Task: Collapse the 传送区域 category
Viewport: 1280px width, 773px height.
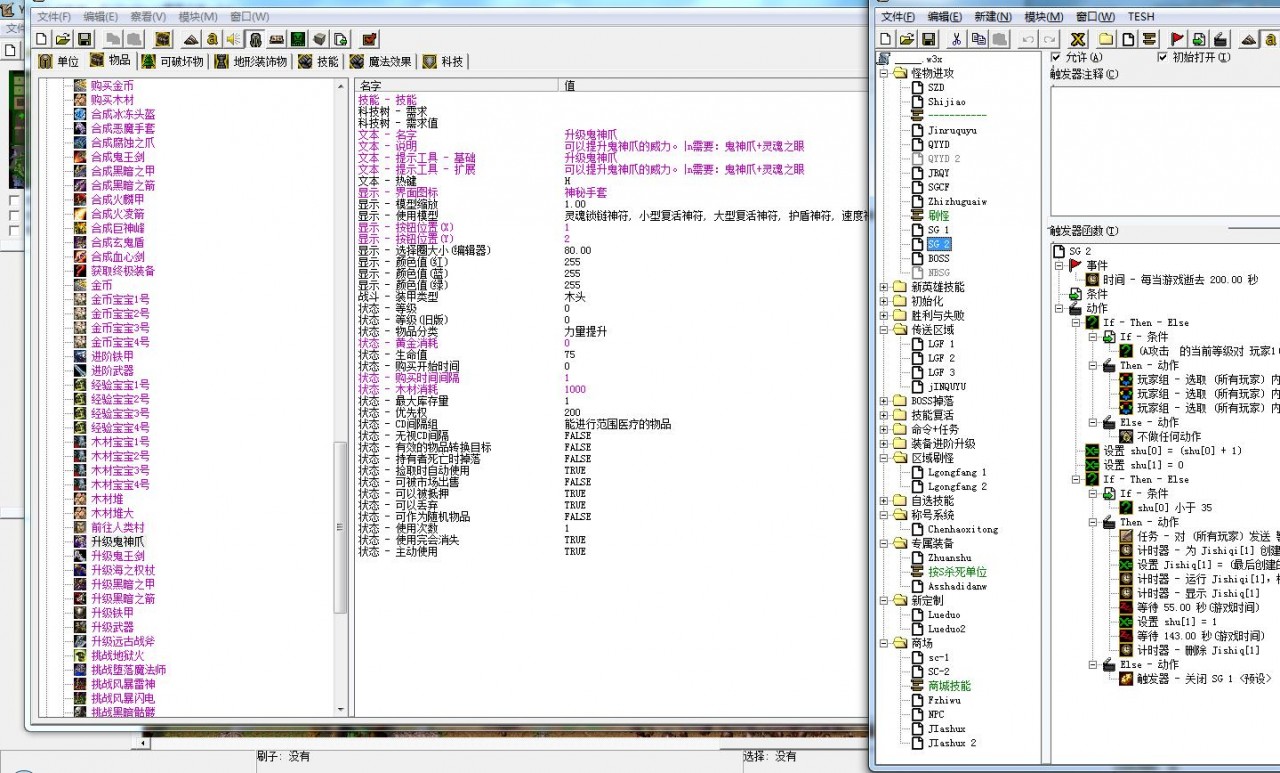Action: 884,329
